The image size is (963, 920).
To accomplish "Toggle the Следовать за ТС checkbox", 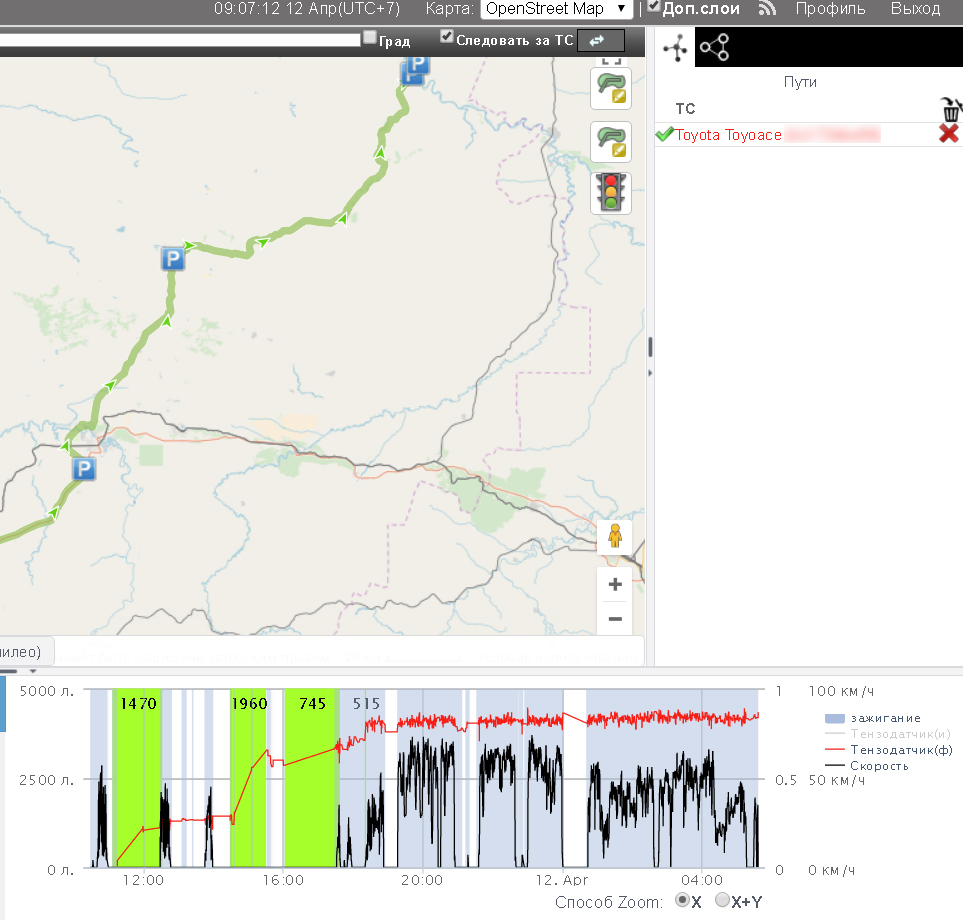I will (x=447, y=38).
